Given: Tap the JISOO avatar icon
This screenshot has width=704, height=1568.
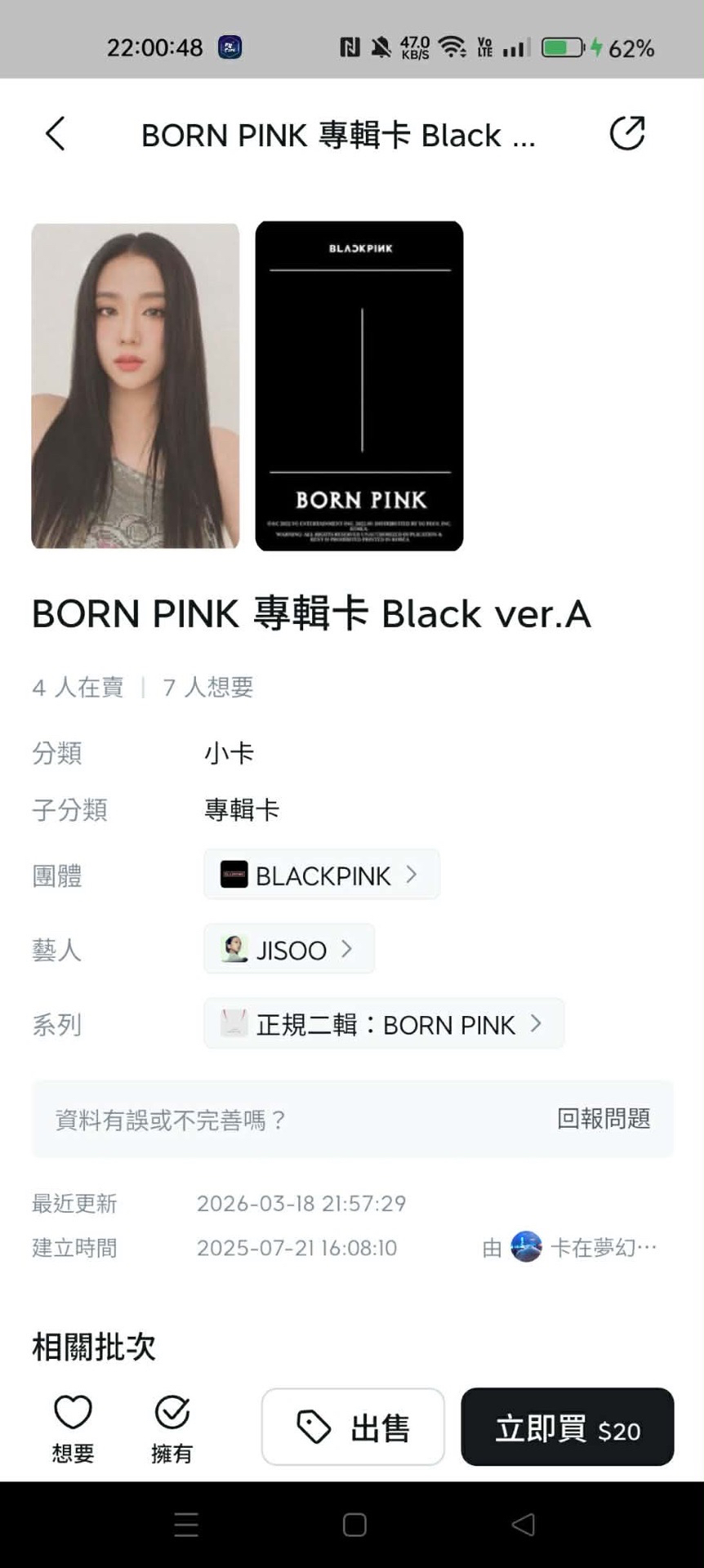Looking at the screenshot, I should [234, 949].
